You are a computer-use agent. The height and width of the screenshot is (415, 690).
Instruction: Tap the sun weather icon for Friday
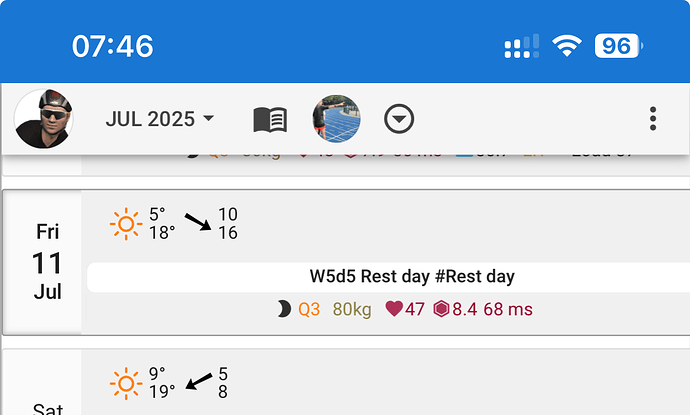point(126,223)
